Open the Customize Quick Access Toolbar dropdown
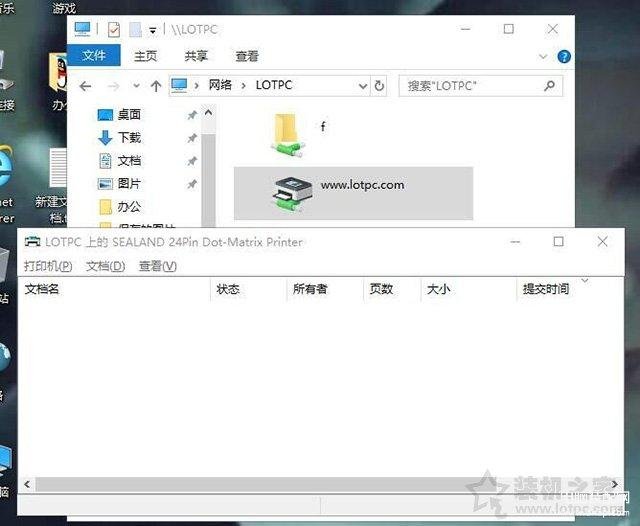640x526 pixels. point(153,30)
